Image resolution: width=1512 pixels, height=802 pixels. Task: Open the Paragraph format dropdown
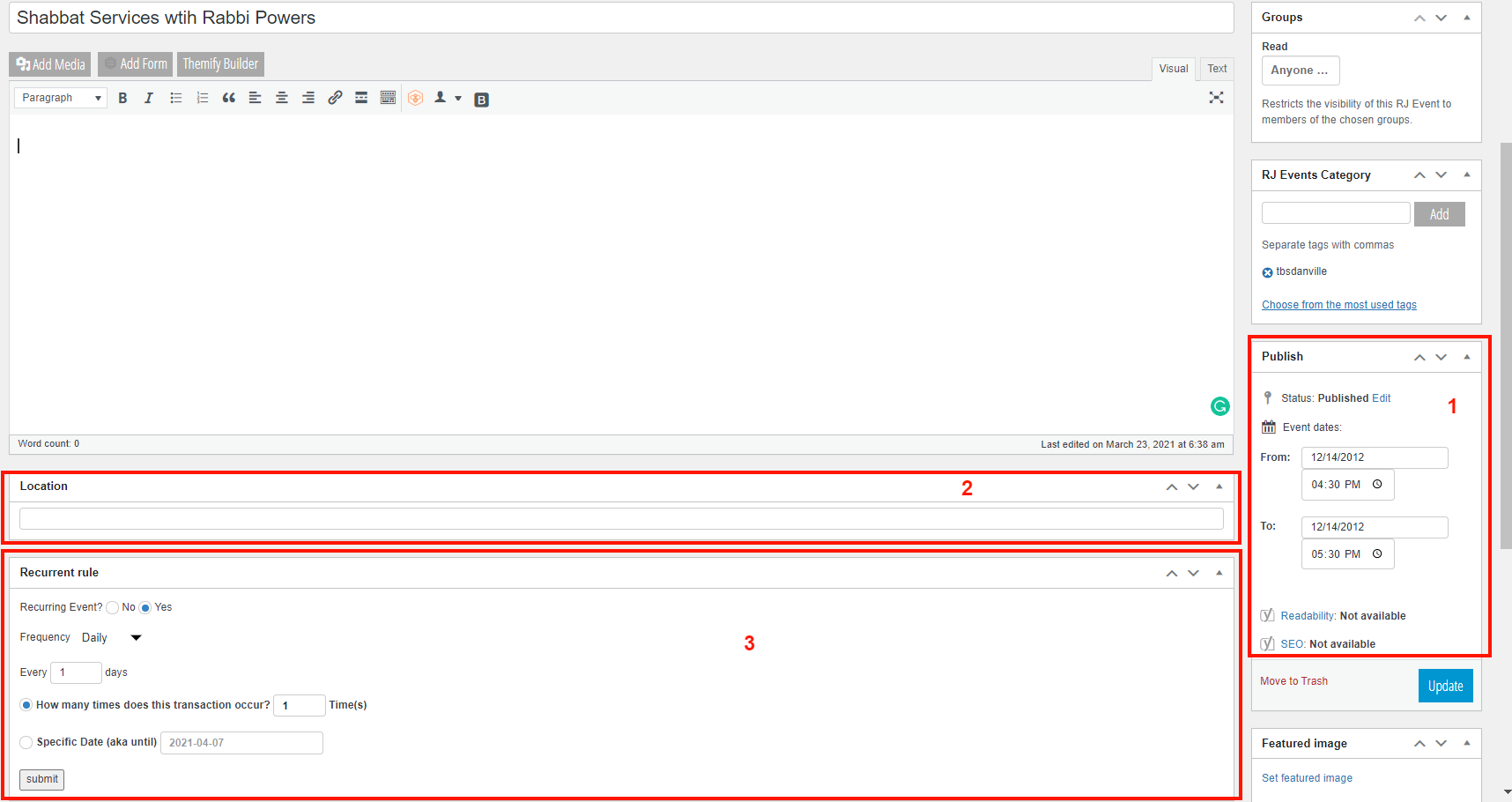click(60, 98)
